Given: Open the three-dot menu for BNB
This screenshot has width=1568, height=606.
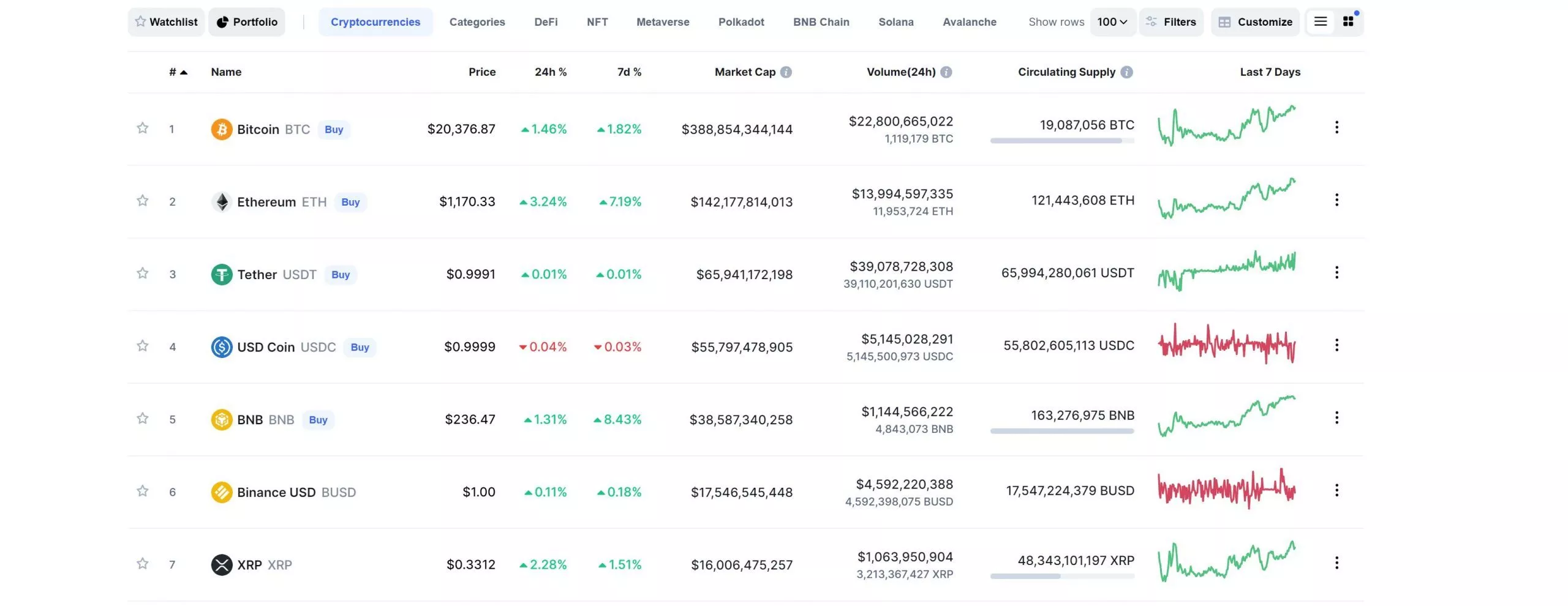Looking at the screenshot, I should point(1336,417).
